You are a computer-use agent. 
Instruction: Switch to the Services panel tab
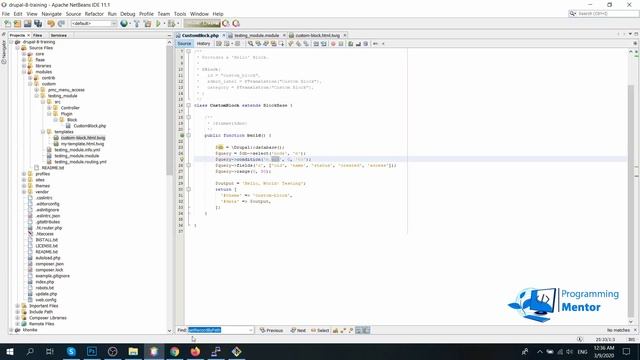(59, 36)
